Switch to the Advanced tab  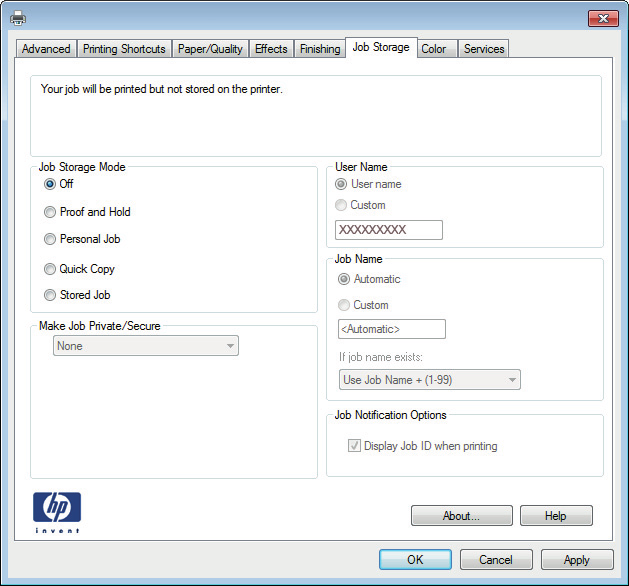(x=46, y=49)
